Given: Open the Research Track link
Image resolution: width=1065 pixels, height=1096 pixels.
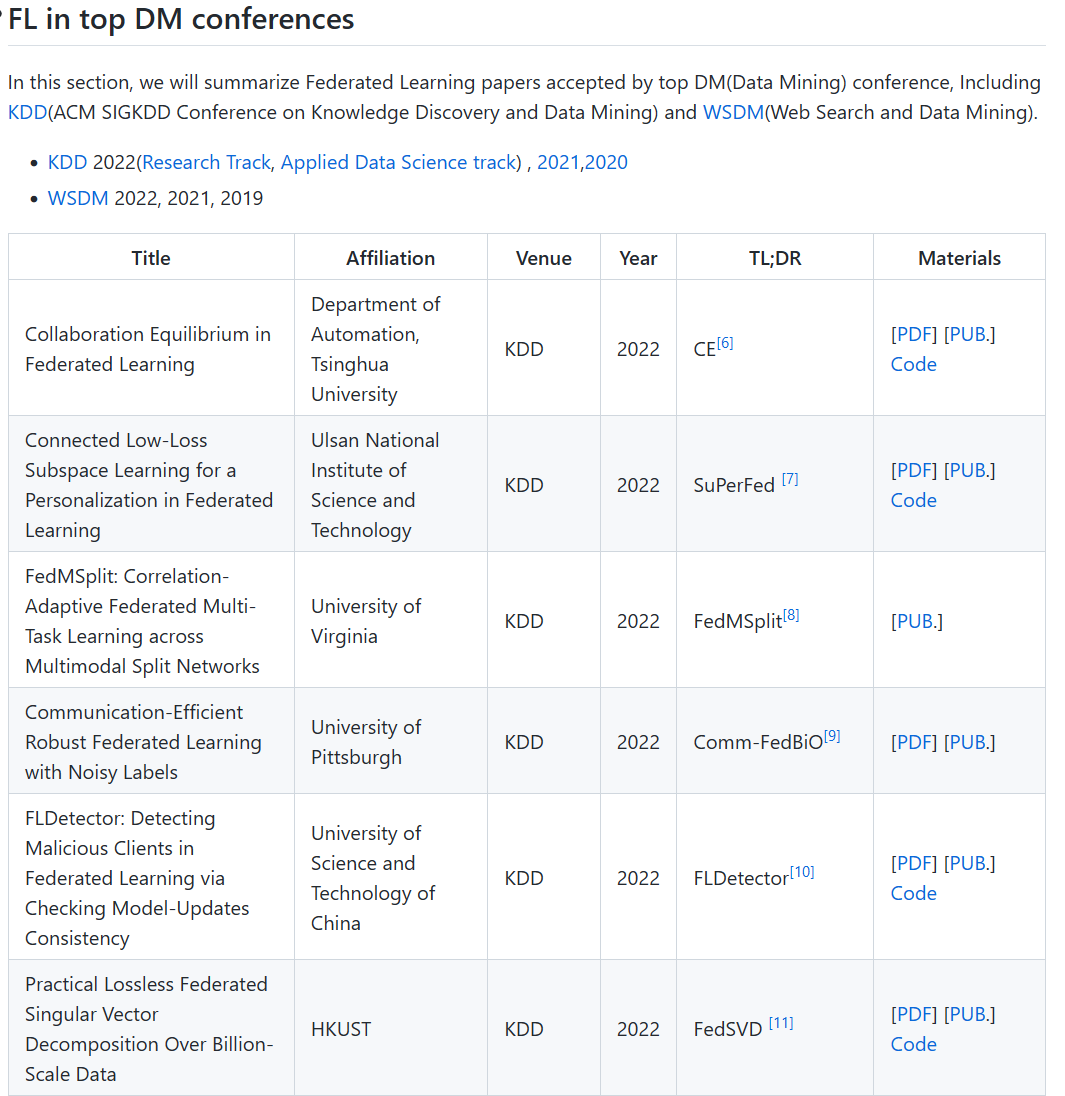Looking at the screenshot, I should [x=206, y=162].
